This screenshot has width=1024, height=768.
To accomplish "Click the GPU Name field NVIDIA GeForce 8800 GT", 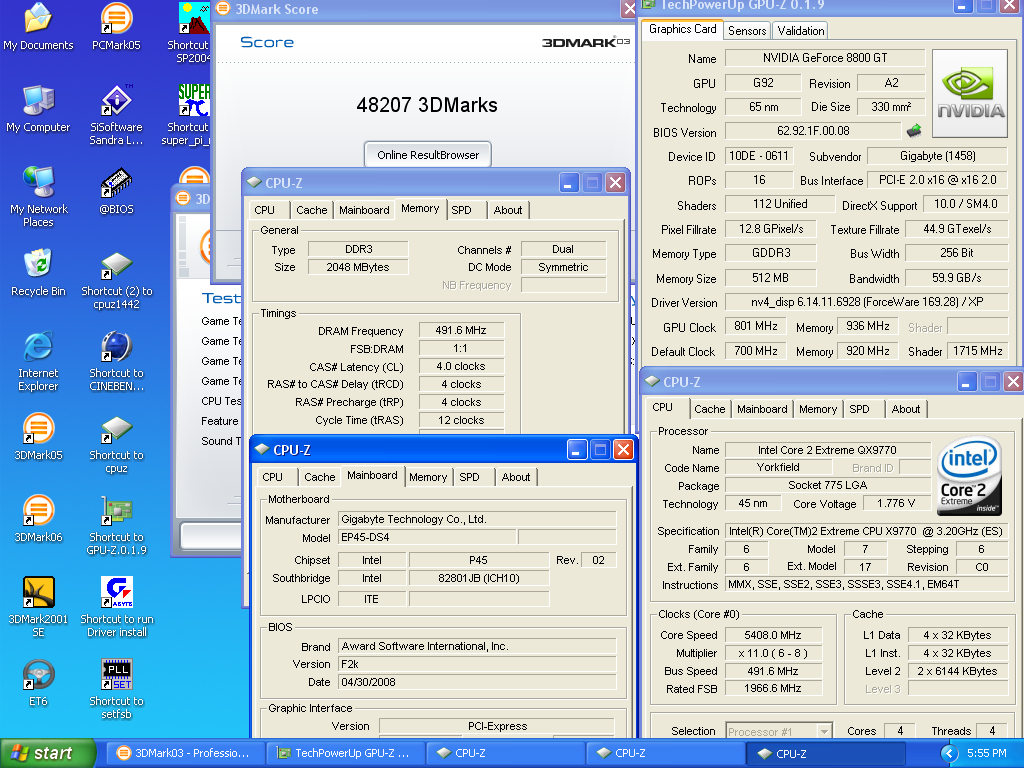I will coord(825,58).
